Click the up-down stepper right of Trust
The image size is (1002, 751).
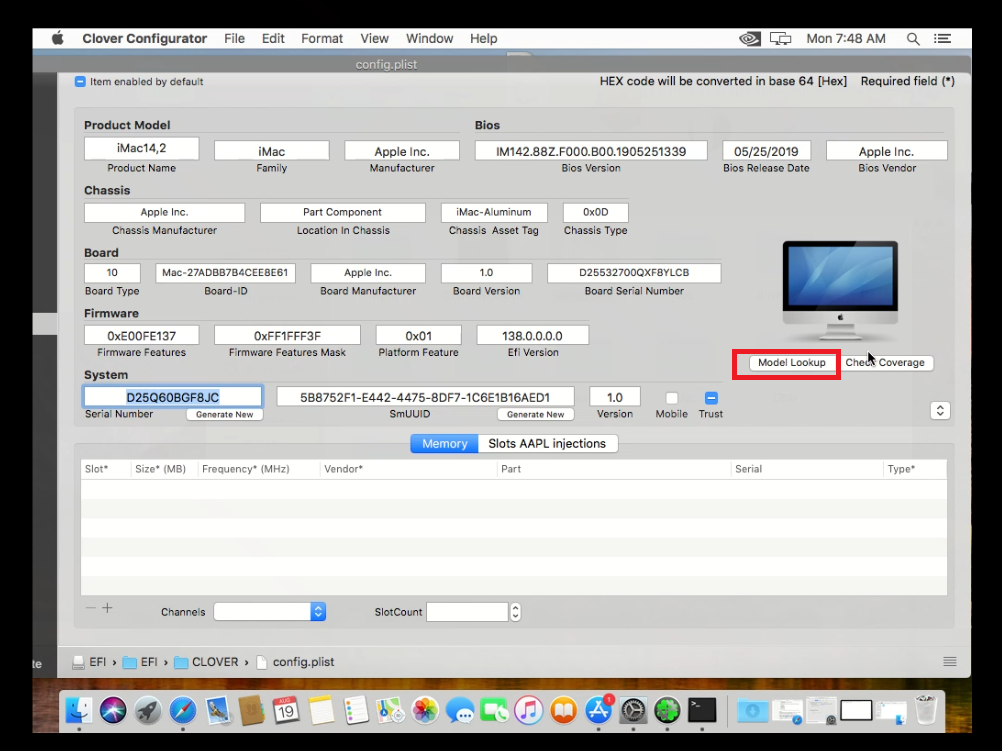click(x=940, y=410)
